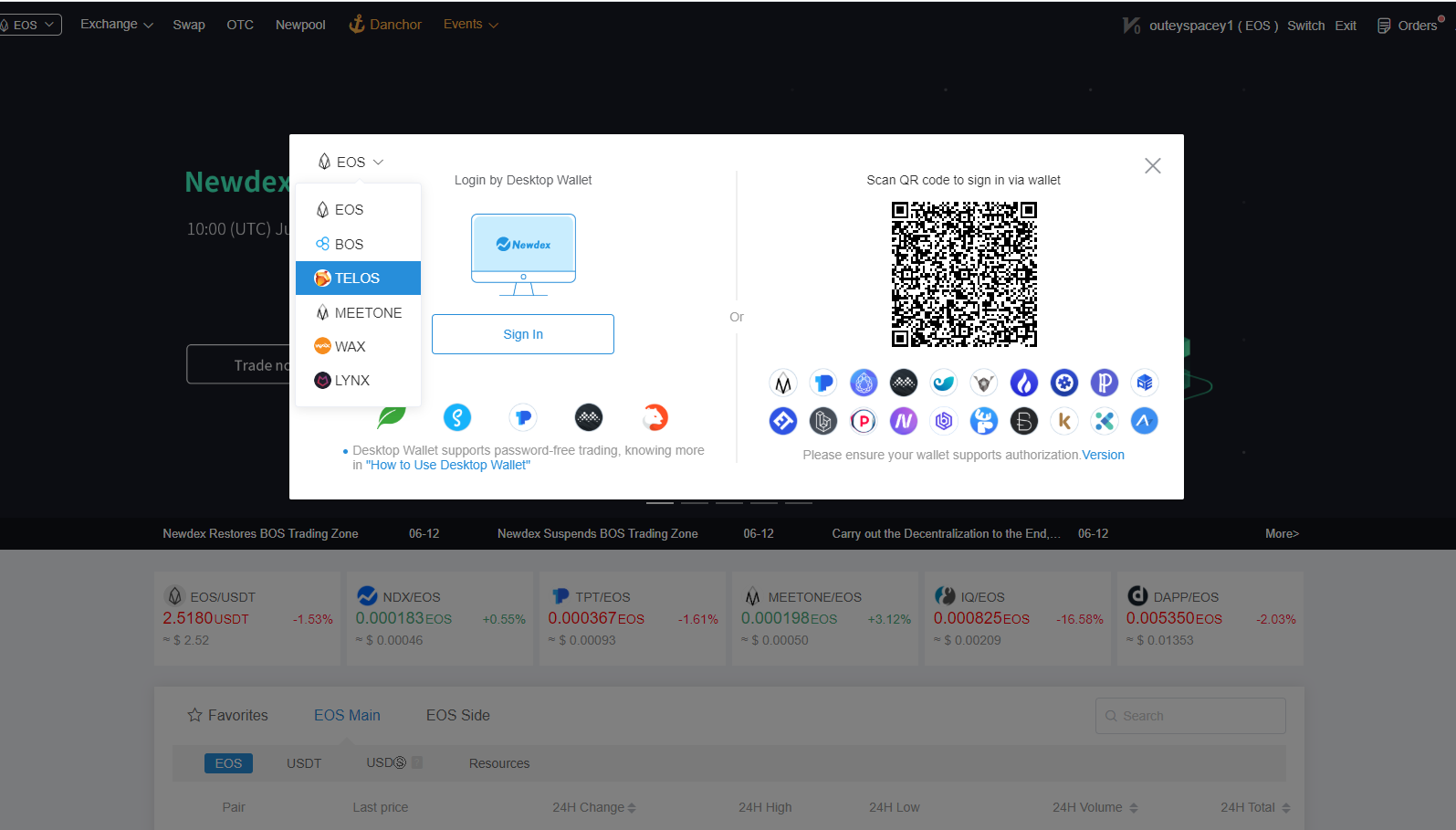Open Orders from top bar
The height and width of the screenshot is (830, 1456).
tap(1409, 26)
